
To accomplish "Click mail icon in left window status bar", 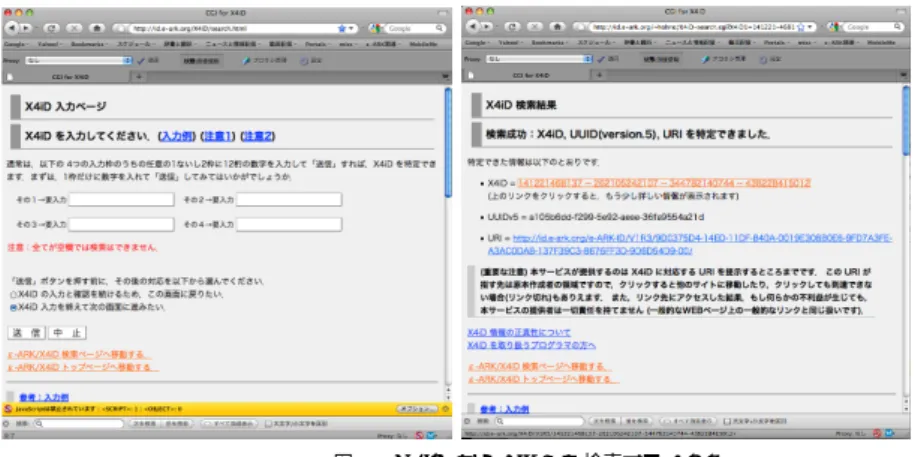I will pos(431,435).
